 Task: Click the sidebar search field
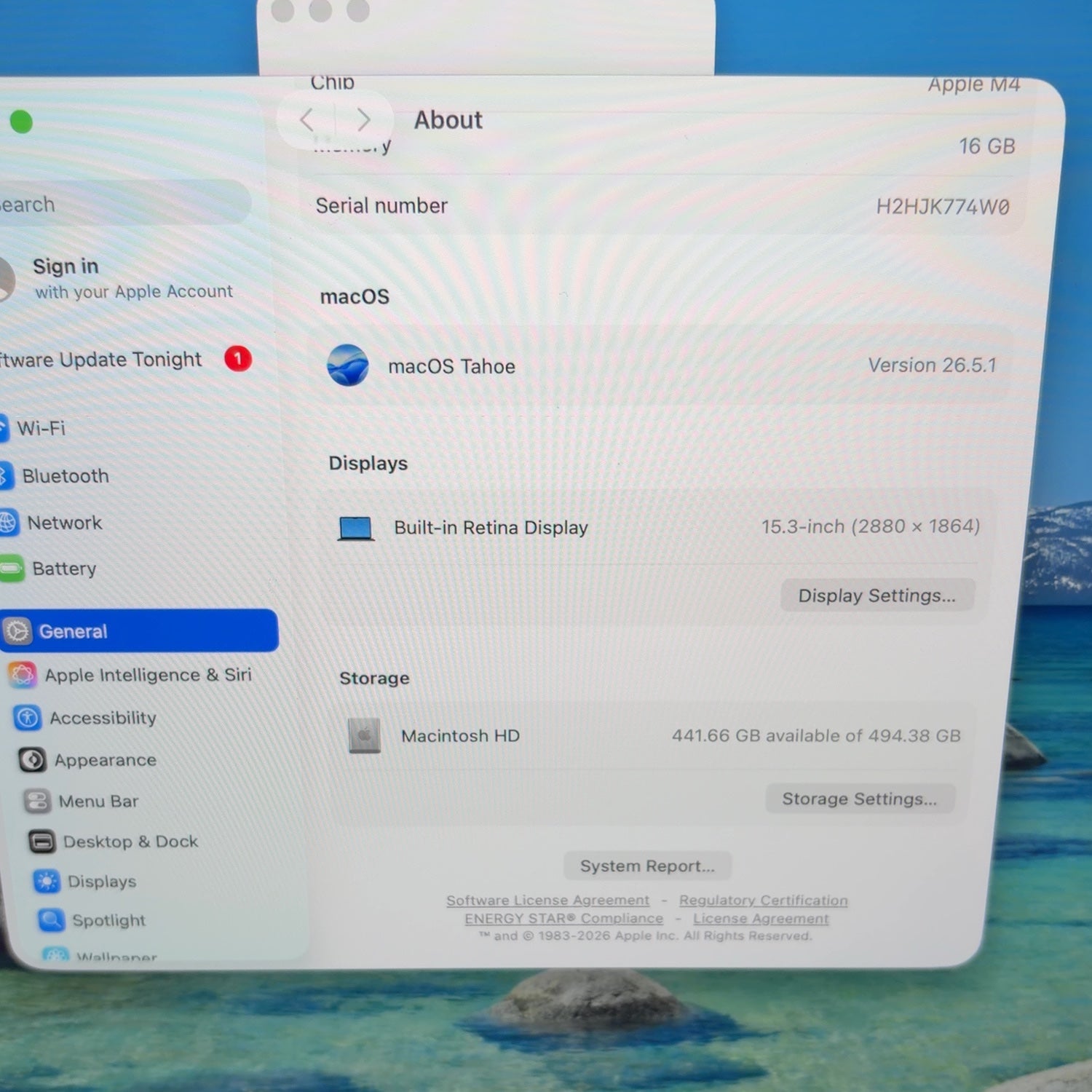point(124,204)
